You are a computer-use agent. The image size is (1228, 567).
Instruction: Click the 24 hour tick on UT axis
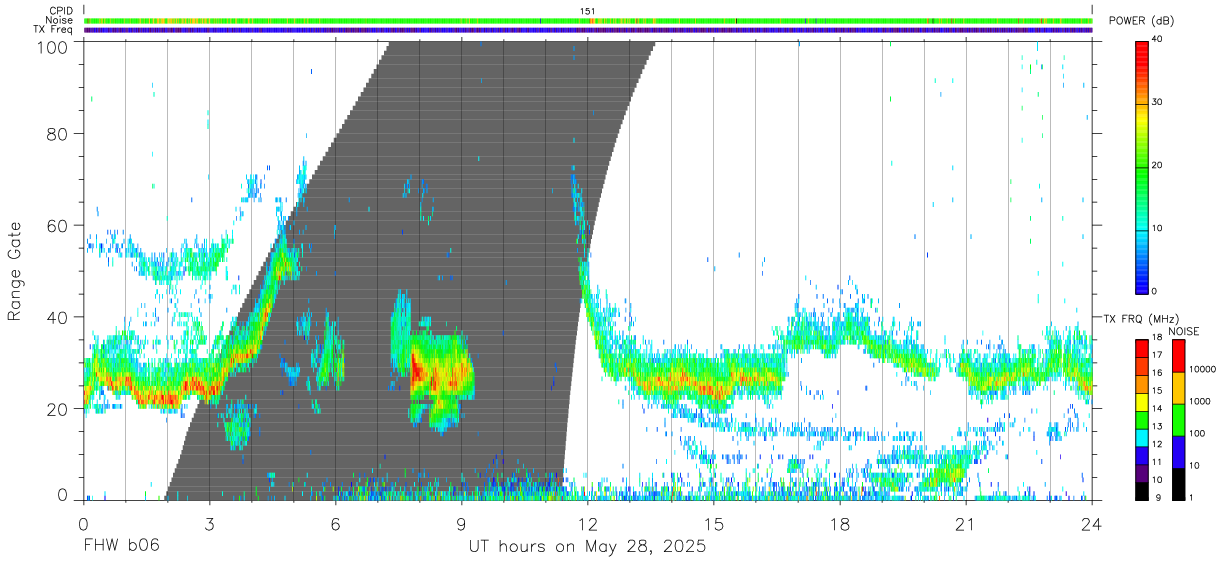pos(1092,522)
